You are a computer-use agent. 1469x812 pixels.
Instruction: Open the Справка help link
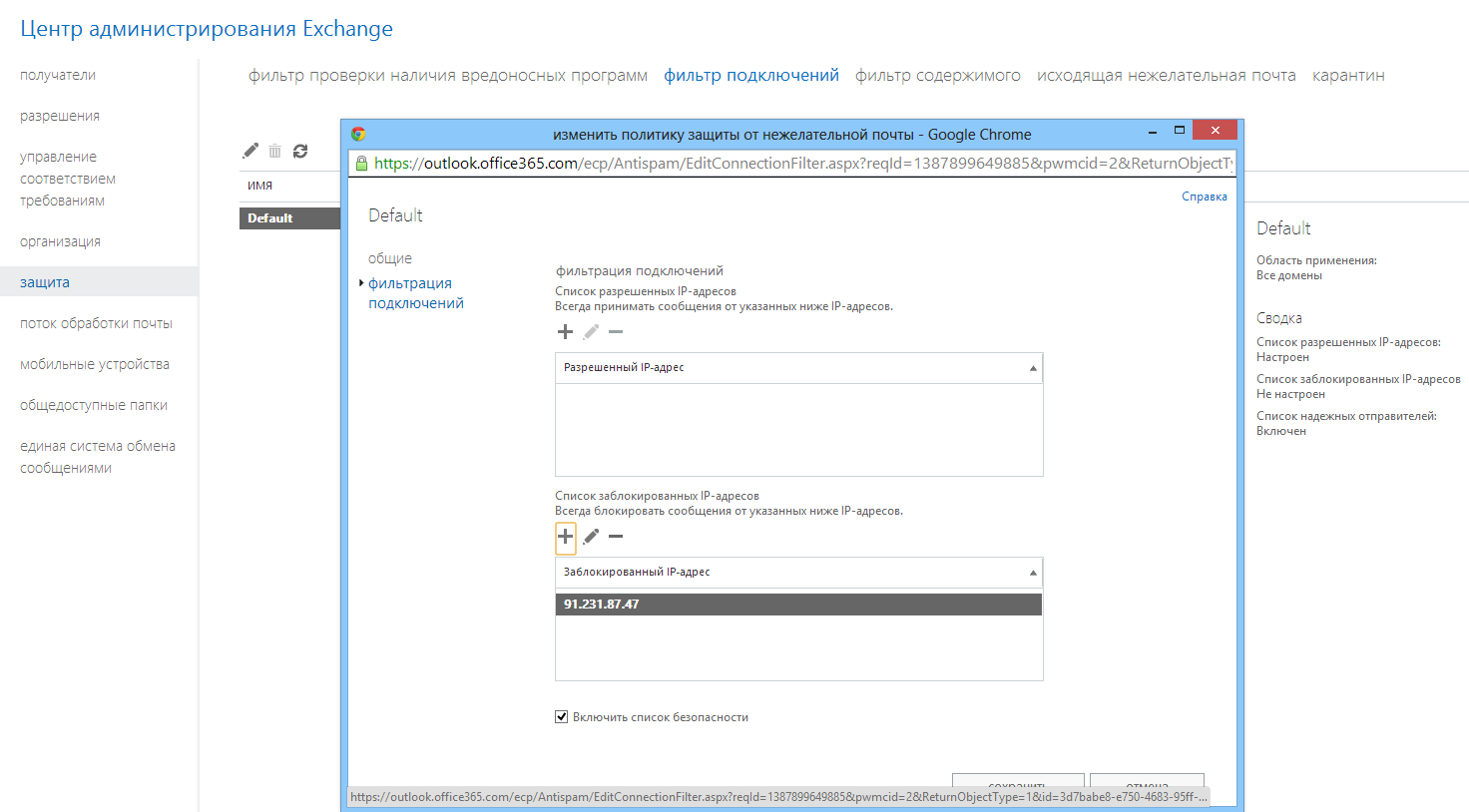1204,197
